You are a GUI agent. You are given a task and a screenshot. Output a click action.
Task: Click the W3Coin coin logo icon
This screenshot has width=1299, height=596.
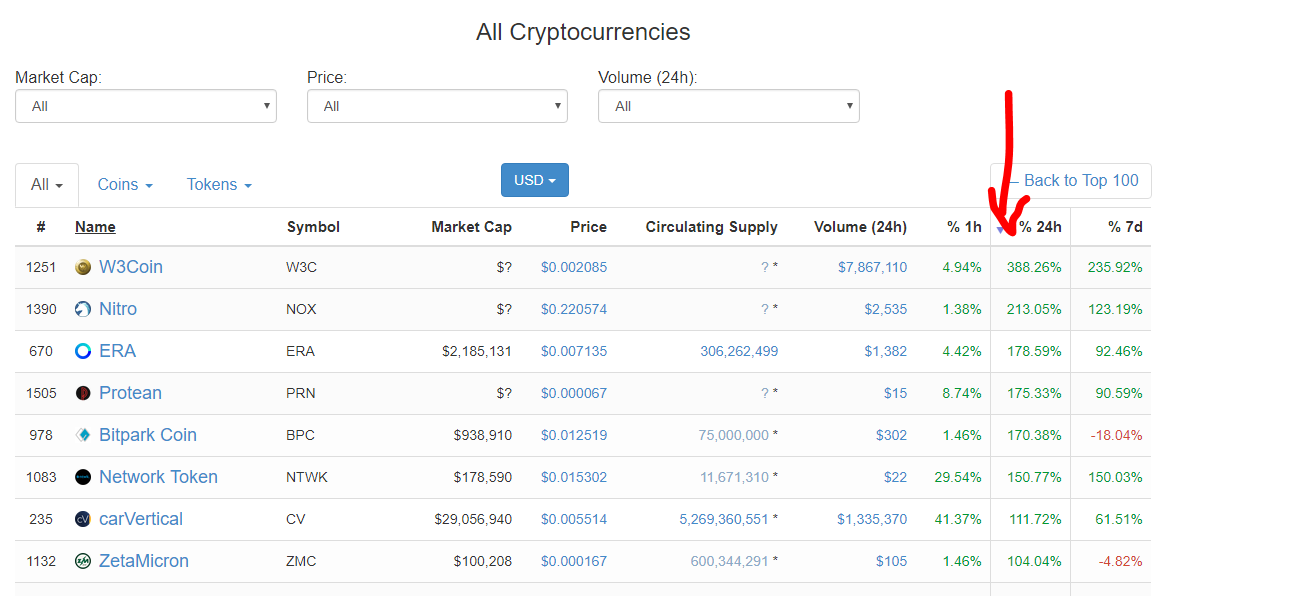point(83,267)
